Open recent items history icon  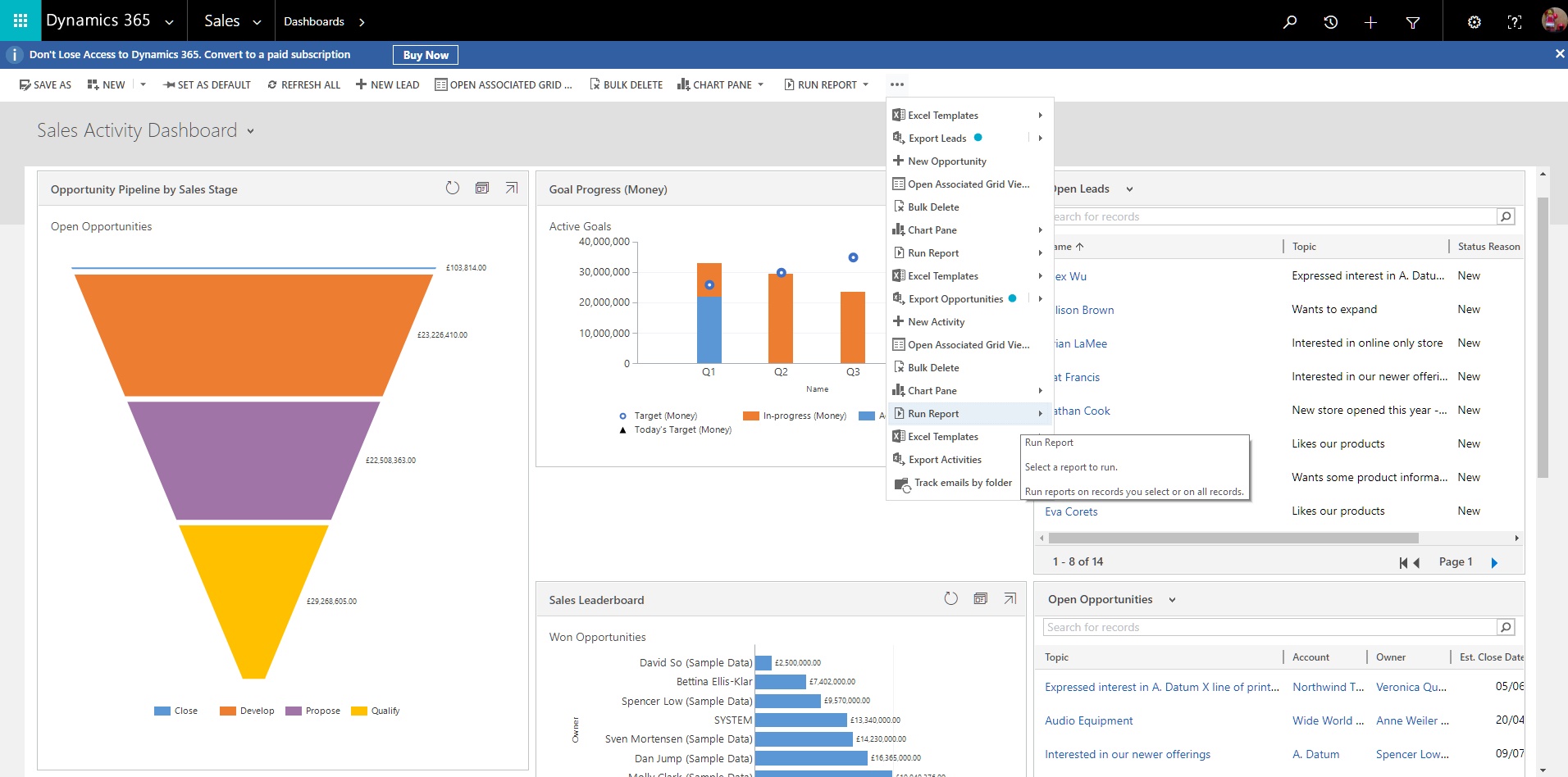coord(1330,22)
